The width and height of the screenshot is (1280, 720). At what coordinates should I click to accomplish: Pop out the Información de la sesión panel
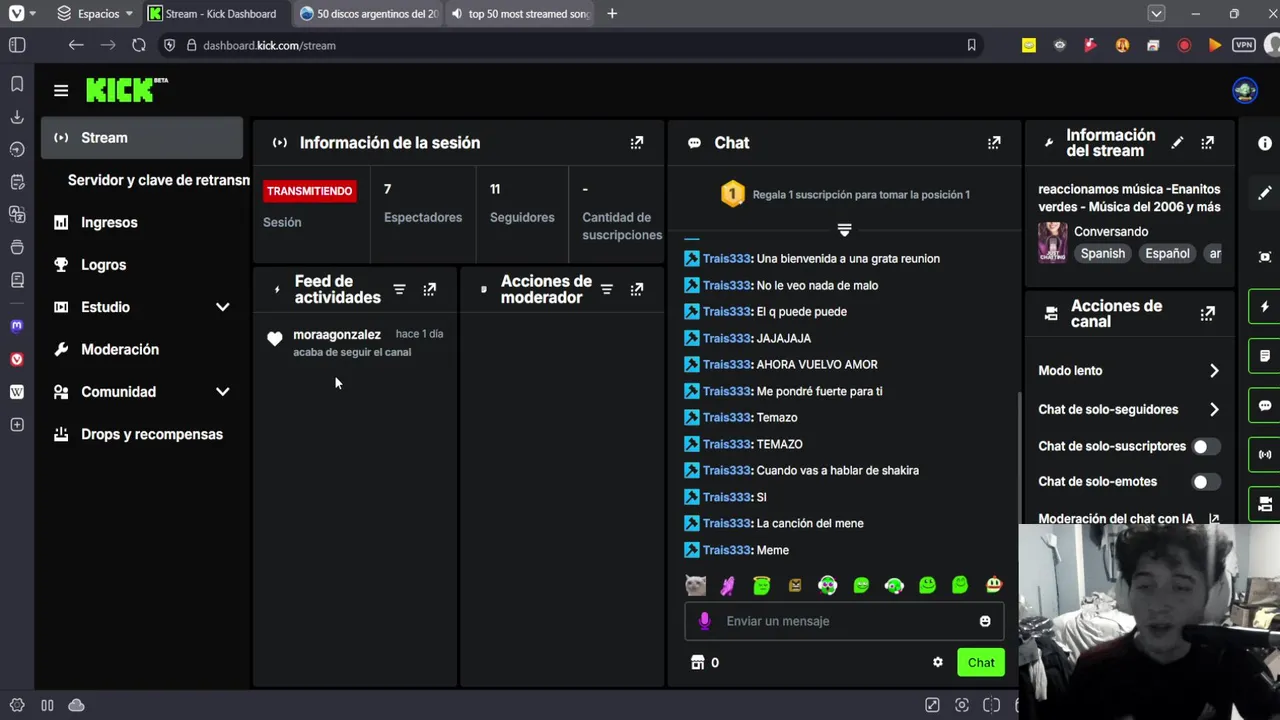(637, 143)
